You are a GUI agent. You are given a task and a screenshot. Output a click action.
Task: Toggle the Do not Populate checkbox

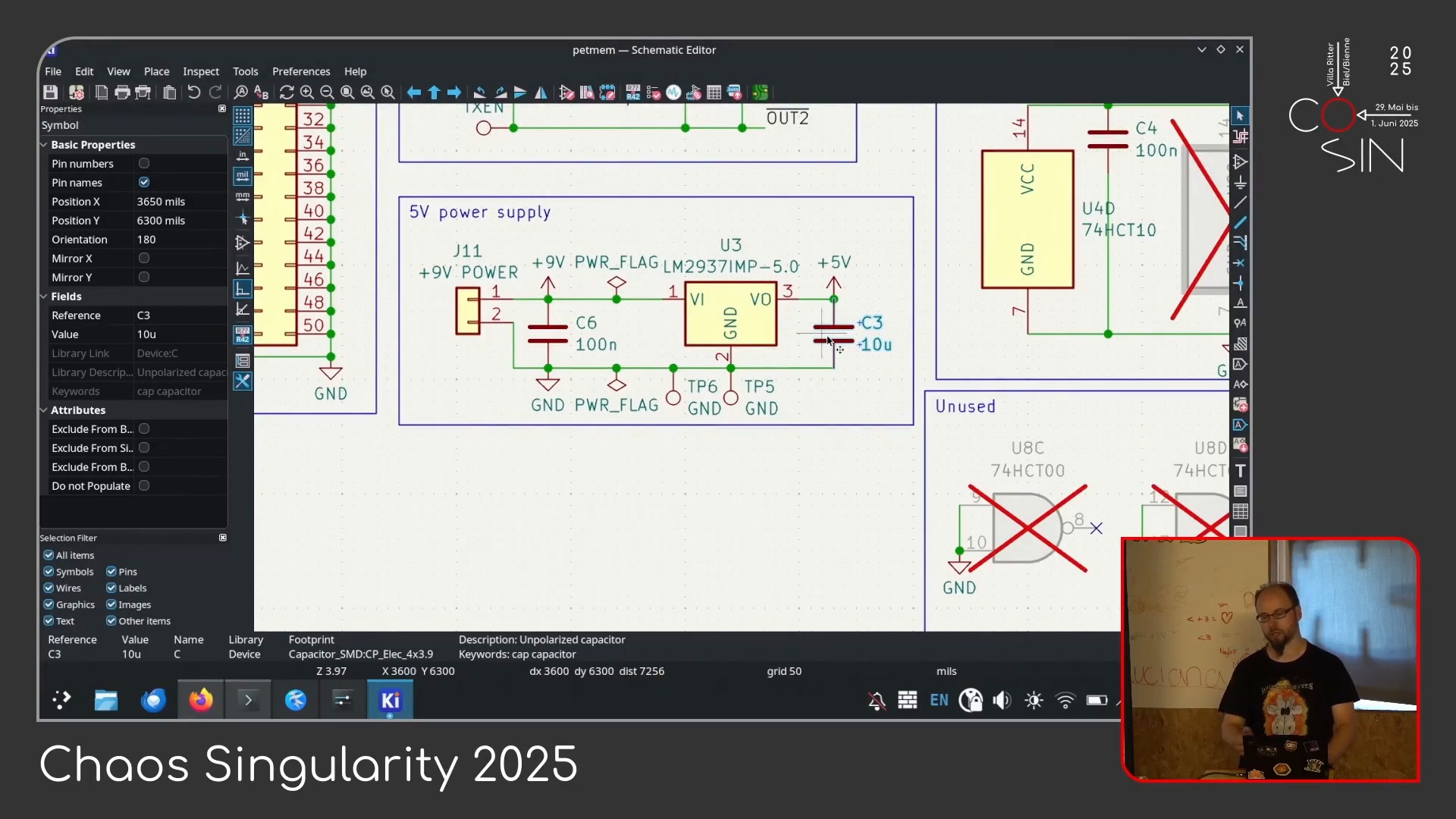(x=144, y=485)
